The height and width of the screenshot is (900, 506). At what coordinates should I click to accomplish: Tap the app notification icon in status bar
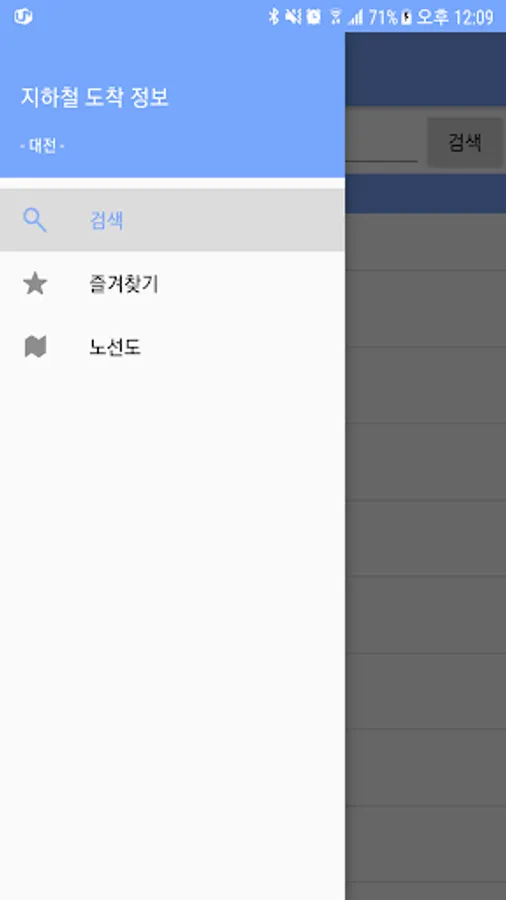point(23,17)
